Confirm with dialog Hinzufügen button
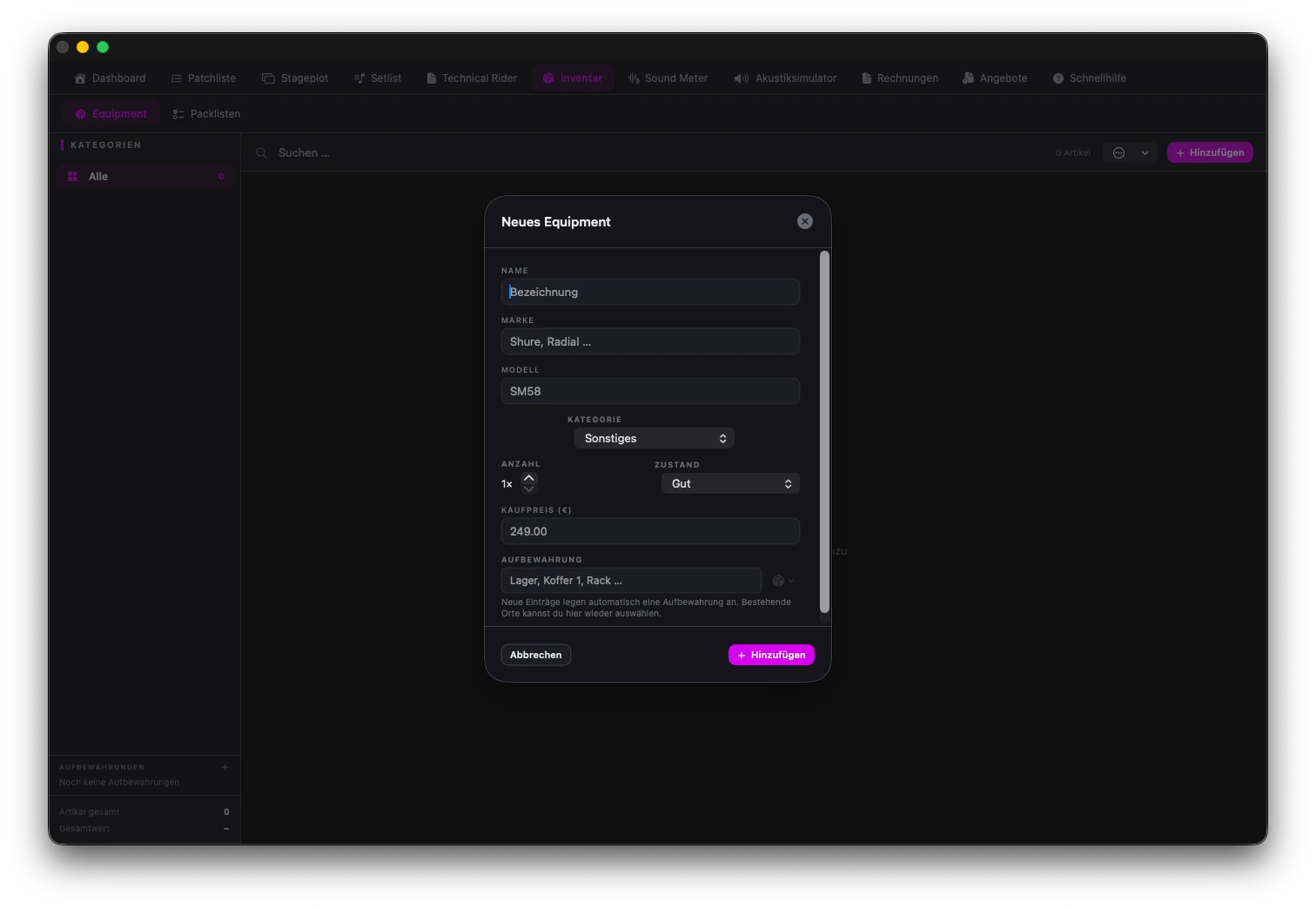Viewport: 1316px width, 909px height. pos(771,655)
